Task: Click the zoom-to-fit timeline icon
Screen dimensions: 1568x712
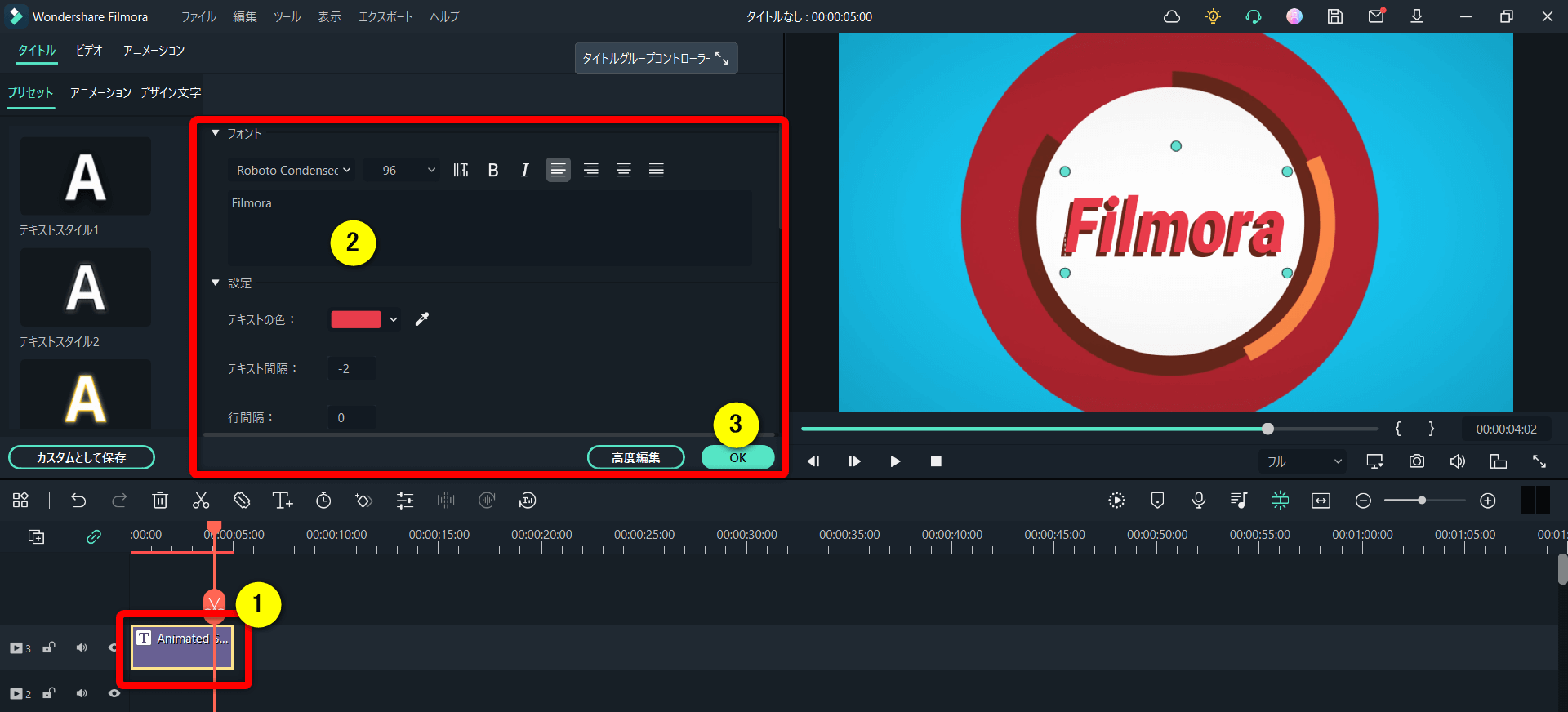Action: (1321, 501)
